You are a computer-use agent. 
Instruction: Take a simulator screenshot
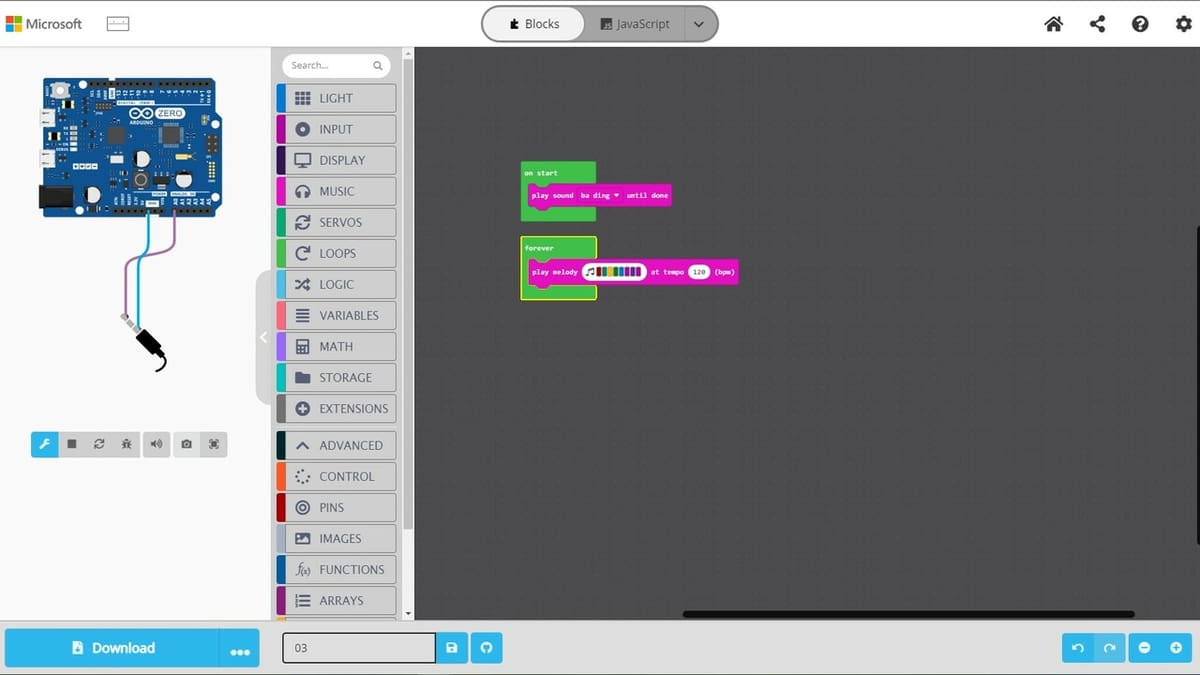click(x=186, y=444)
